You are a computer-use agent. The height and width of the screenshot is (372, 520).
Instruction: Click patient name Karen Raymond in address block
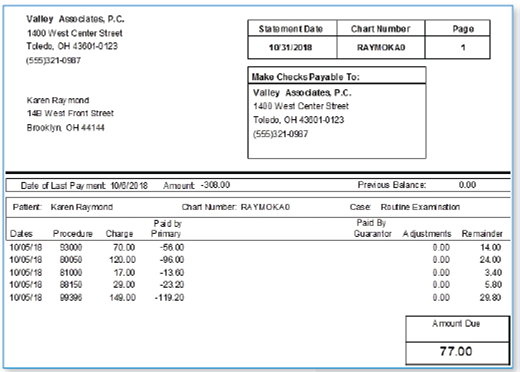[x=58, y=100]
